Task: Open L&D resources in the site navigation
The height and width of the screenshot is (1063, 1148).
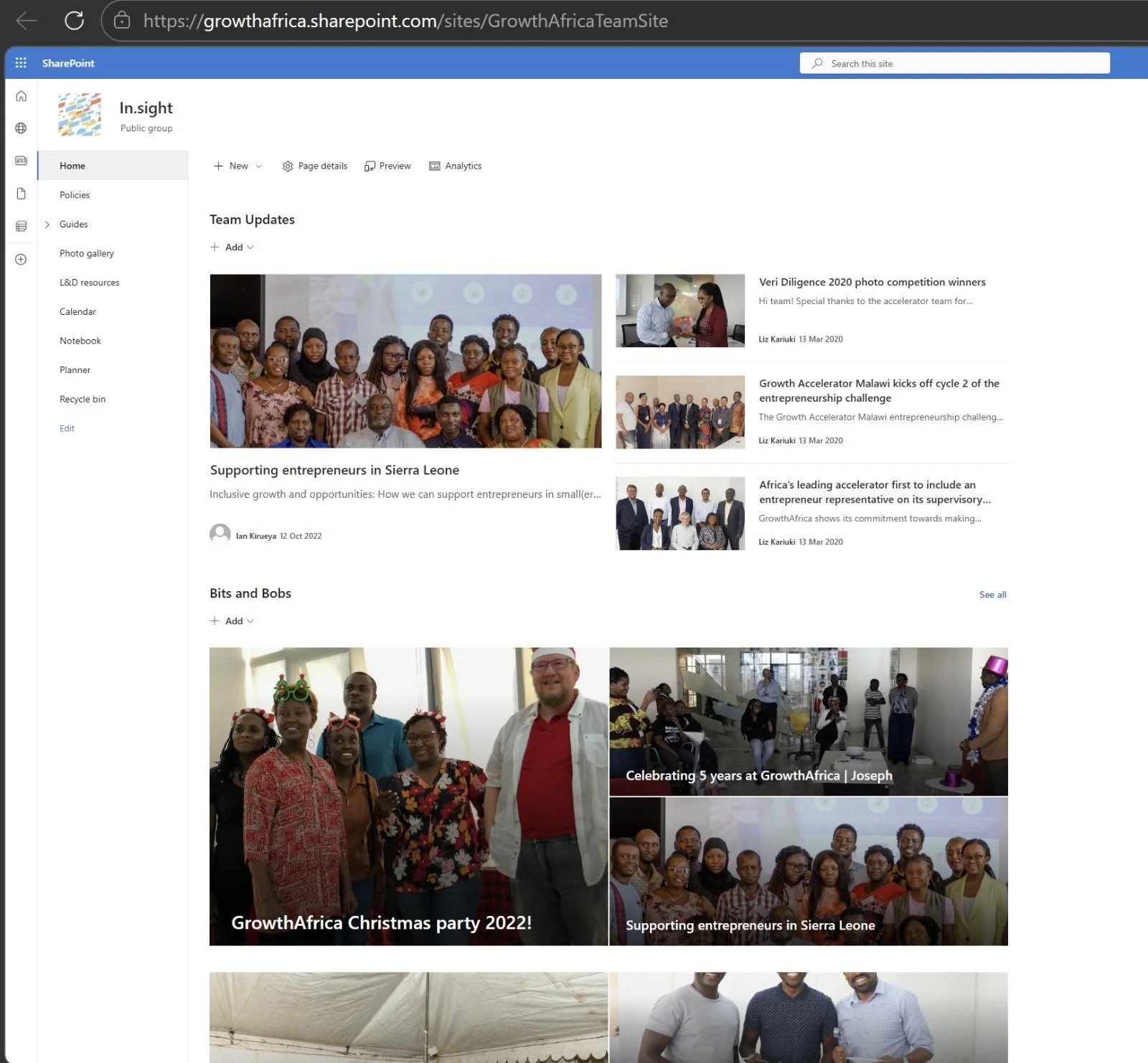Action: 90,283
